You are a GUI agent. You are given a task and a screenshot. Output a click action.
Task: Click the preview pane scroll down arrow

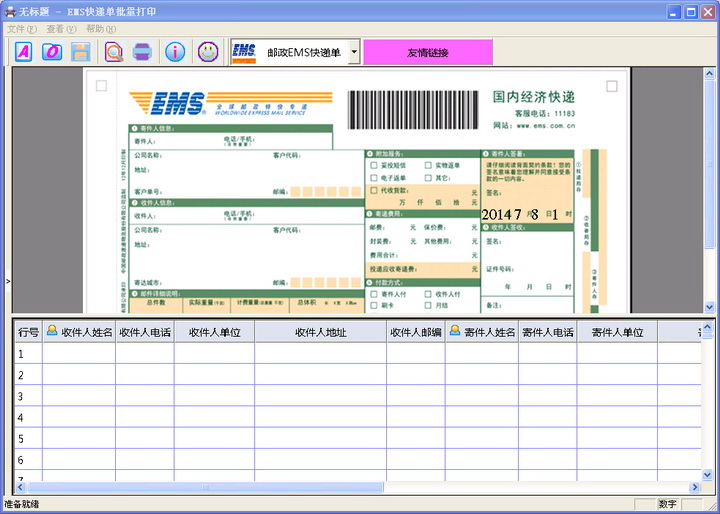(x=709, y=307)
